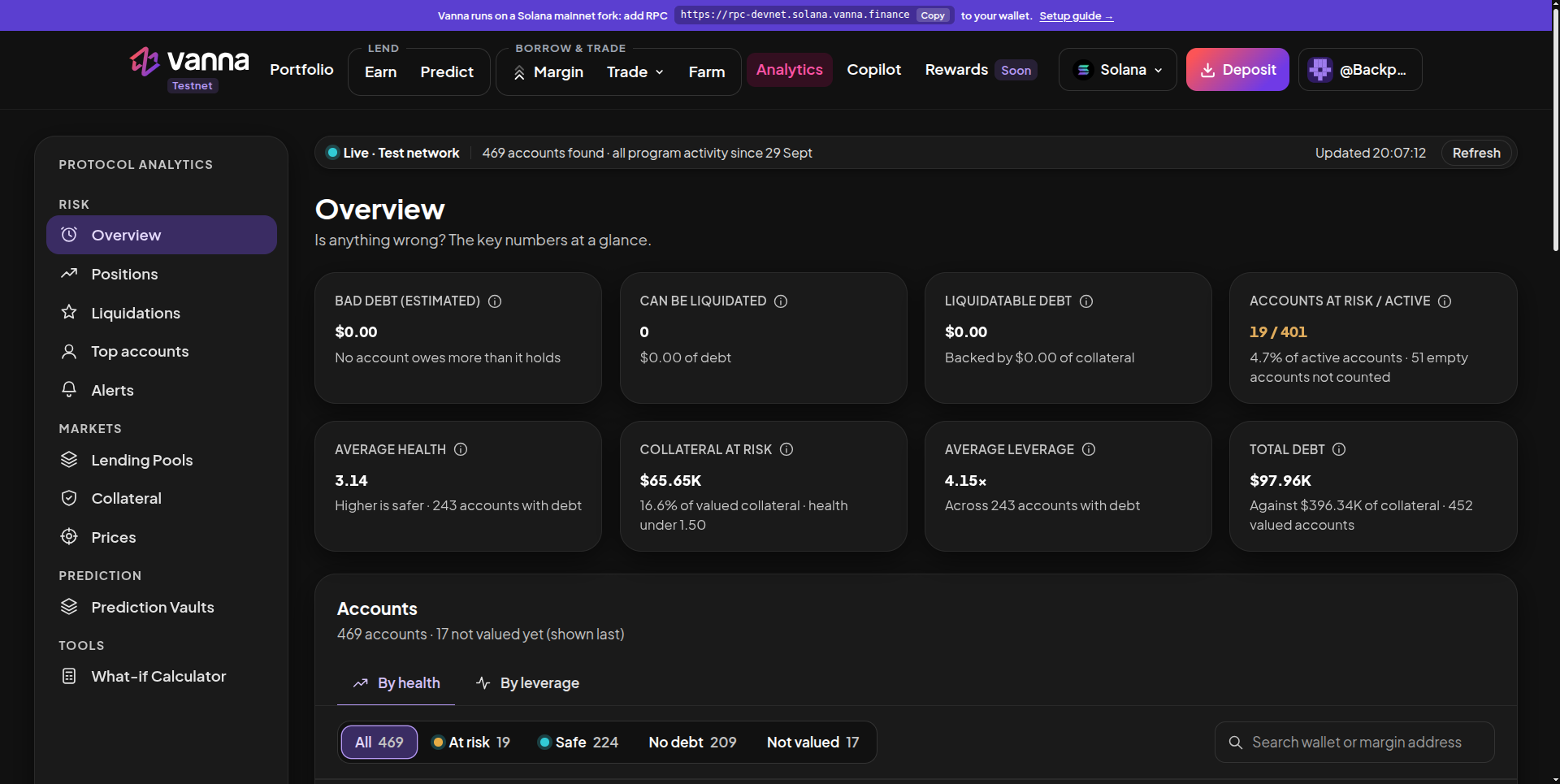1560x784 pixels.
Task: Click info icon next to Can Be Liquidated
Action: click(x=781, y=301)
